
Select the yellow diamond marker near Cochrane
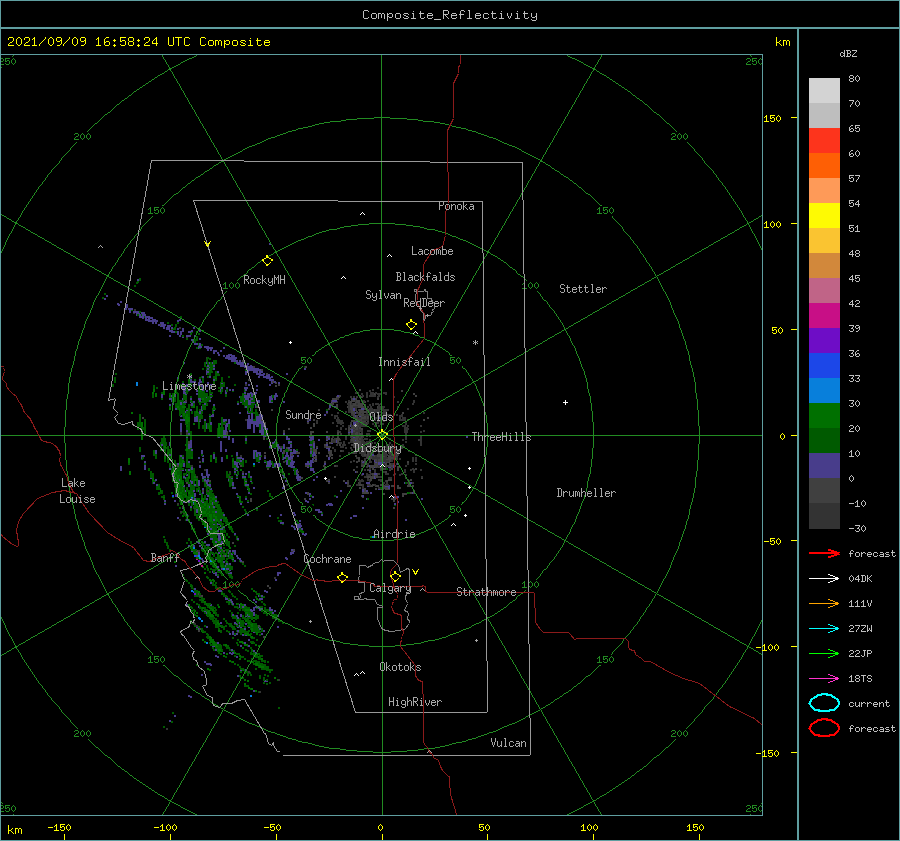(343, 577)
